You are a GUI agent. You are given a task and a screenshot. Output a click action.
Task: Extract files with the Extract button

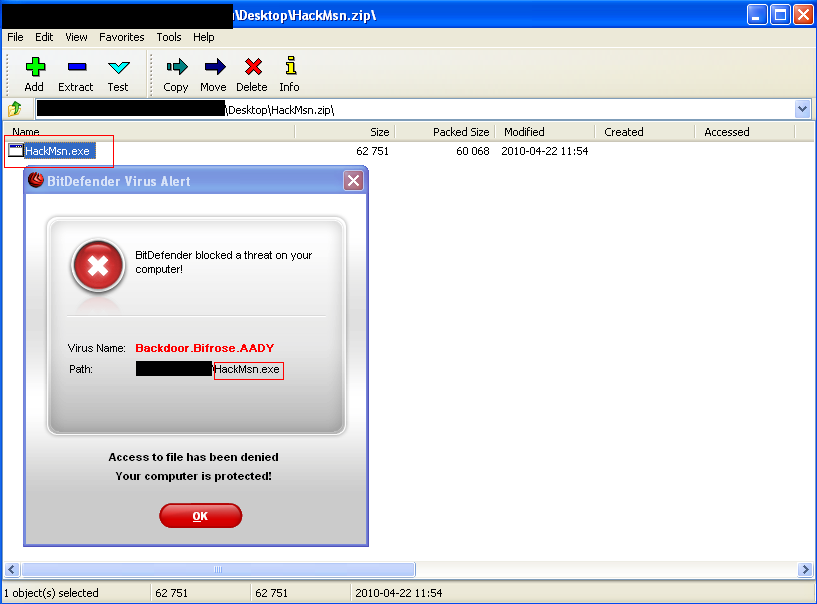[76, 75]
